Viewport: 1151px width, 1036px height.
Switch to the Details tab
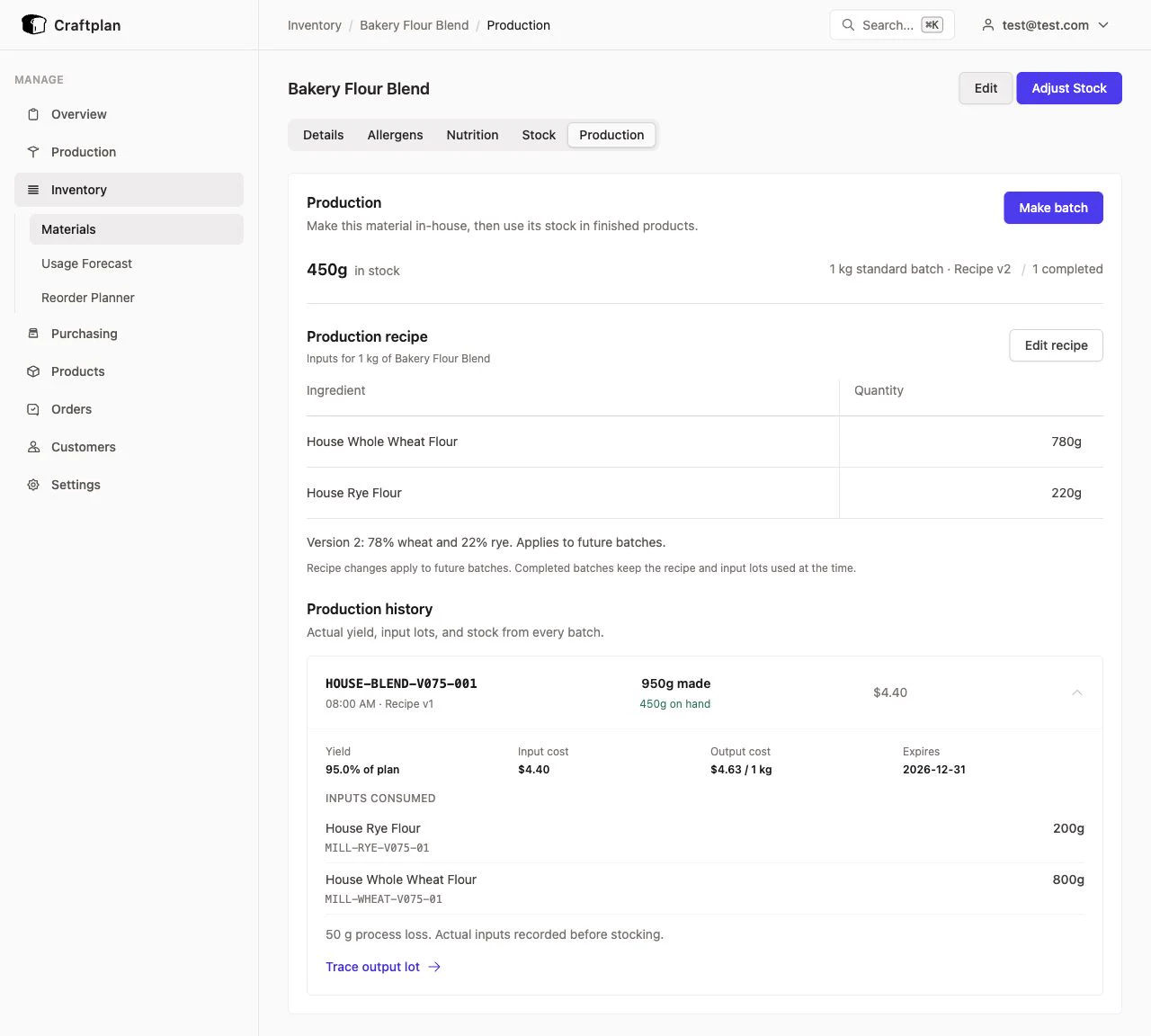point(324,135)
